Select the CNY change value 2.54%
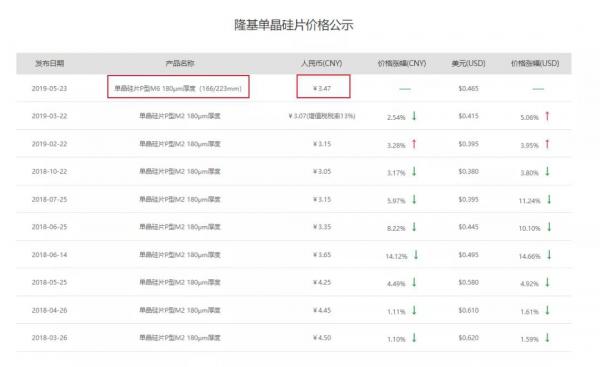This screenshot has height=367, width=600. [x=396, y=117]
